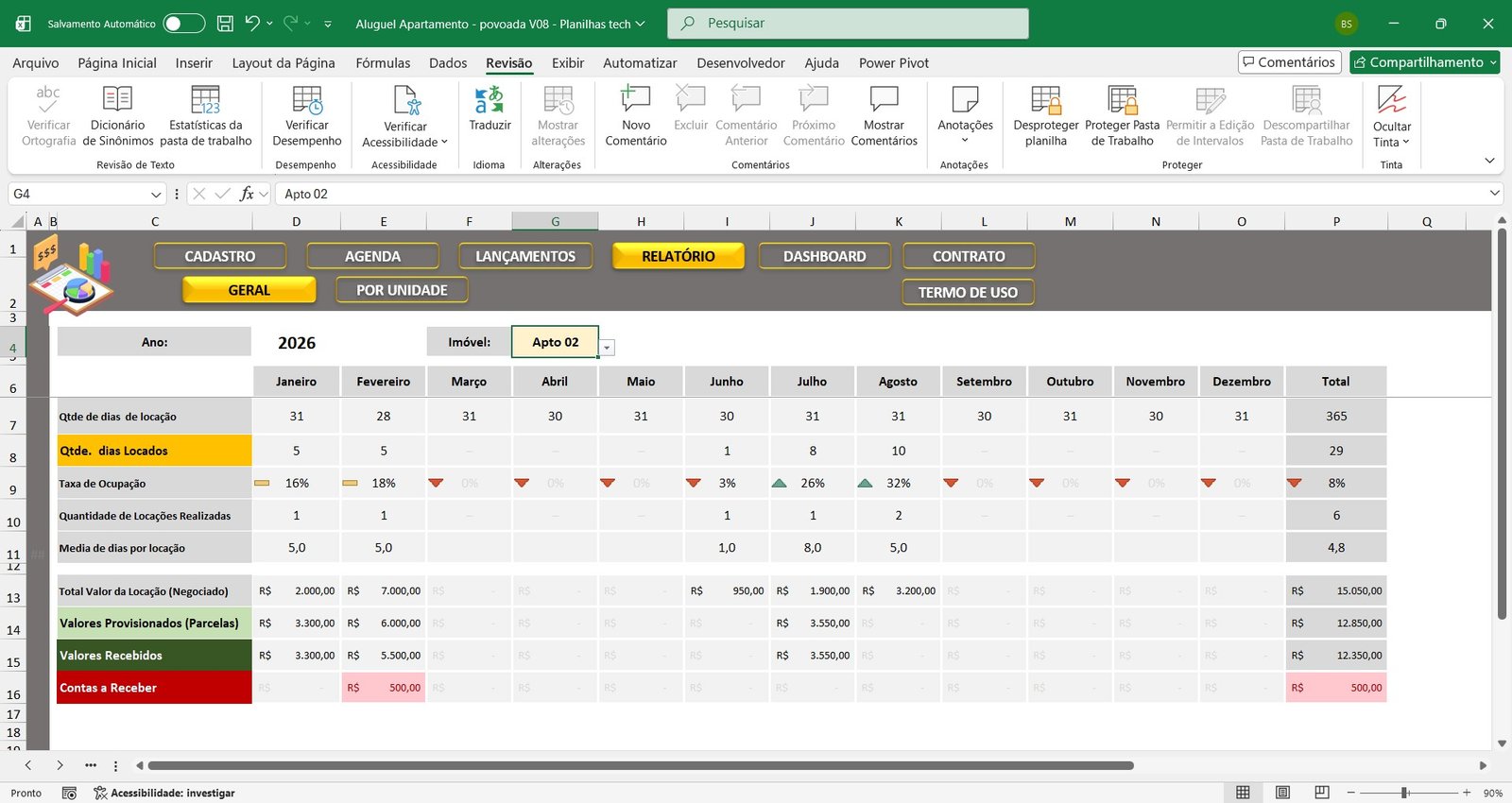Switch to Normal view in status bar
The width and height of the screenshot is (1512, 803).
click(x=1243, y=793)
